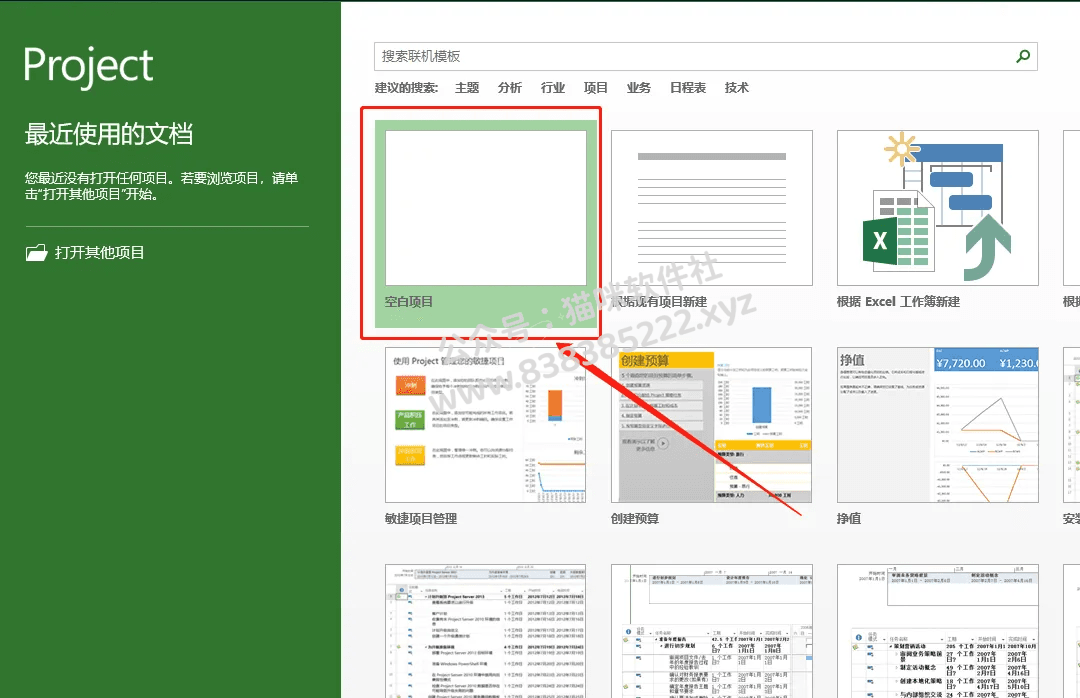Click the open folder icon
The image size is (1080, 698).
click(x=37, y=252)
